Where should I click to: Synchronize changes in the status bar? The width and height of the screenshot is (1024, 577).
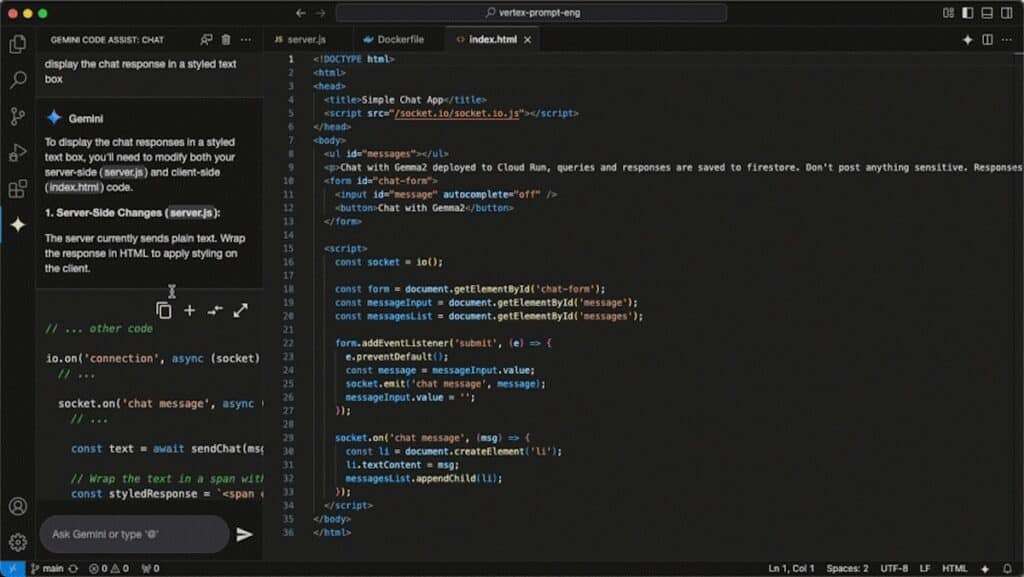pos(73,569)
